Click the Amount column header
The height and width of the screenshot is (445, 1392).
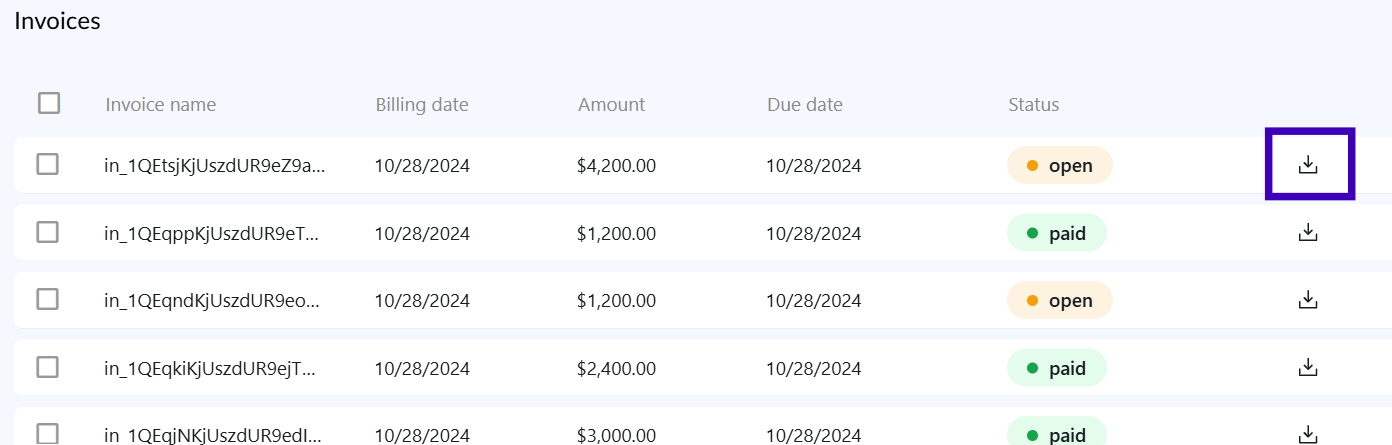click(x=612, y=105)
